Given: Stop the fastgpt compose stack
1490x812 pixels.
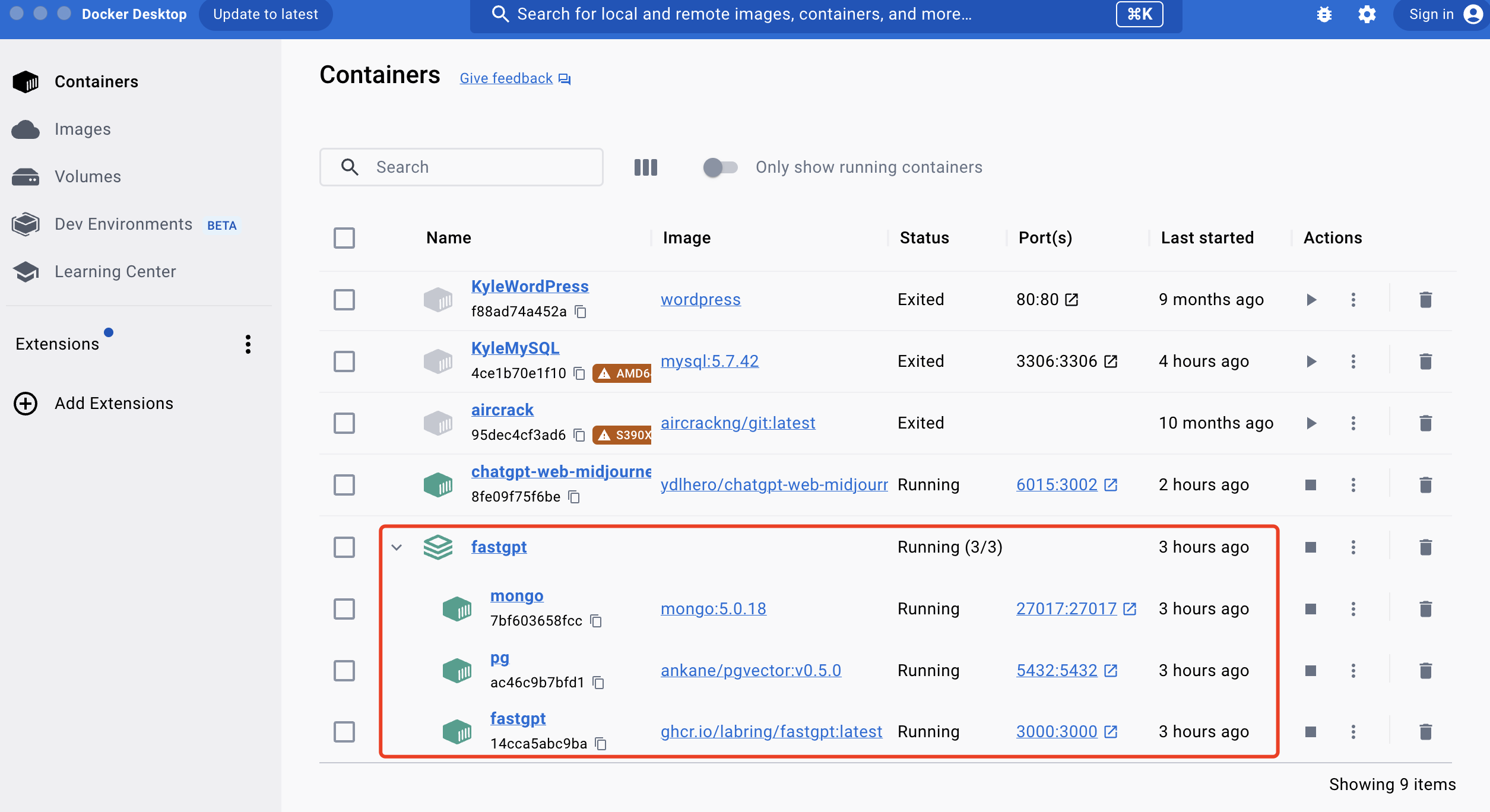Looking at the screenshot, I should (1311, 547).
